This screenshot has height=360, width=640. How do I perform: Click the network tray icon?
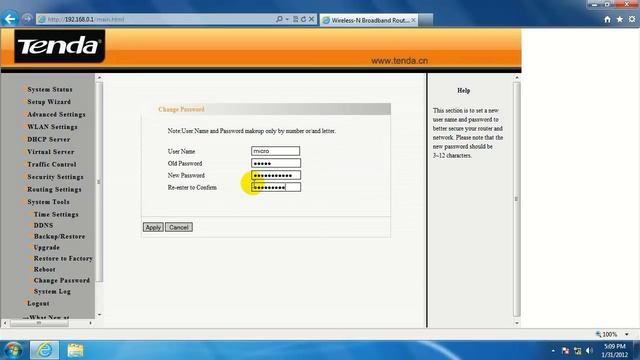click(x=577, y=351)
